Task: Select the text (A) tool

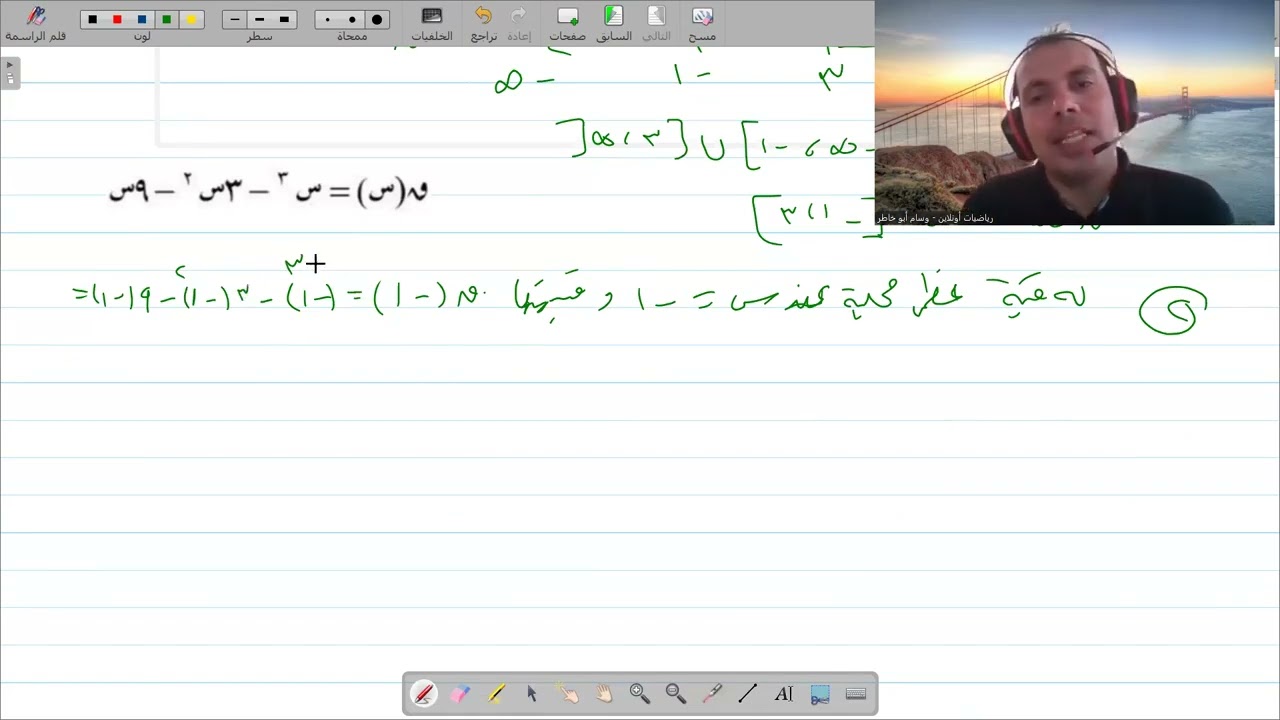Action: click(x=784, y=693)
